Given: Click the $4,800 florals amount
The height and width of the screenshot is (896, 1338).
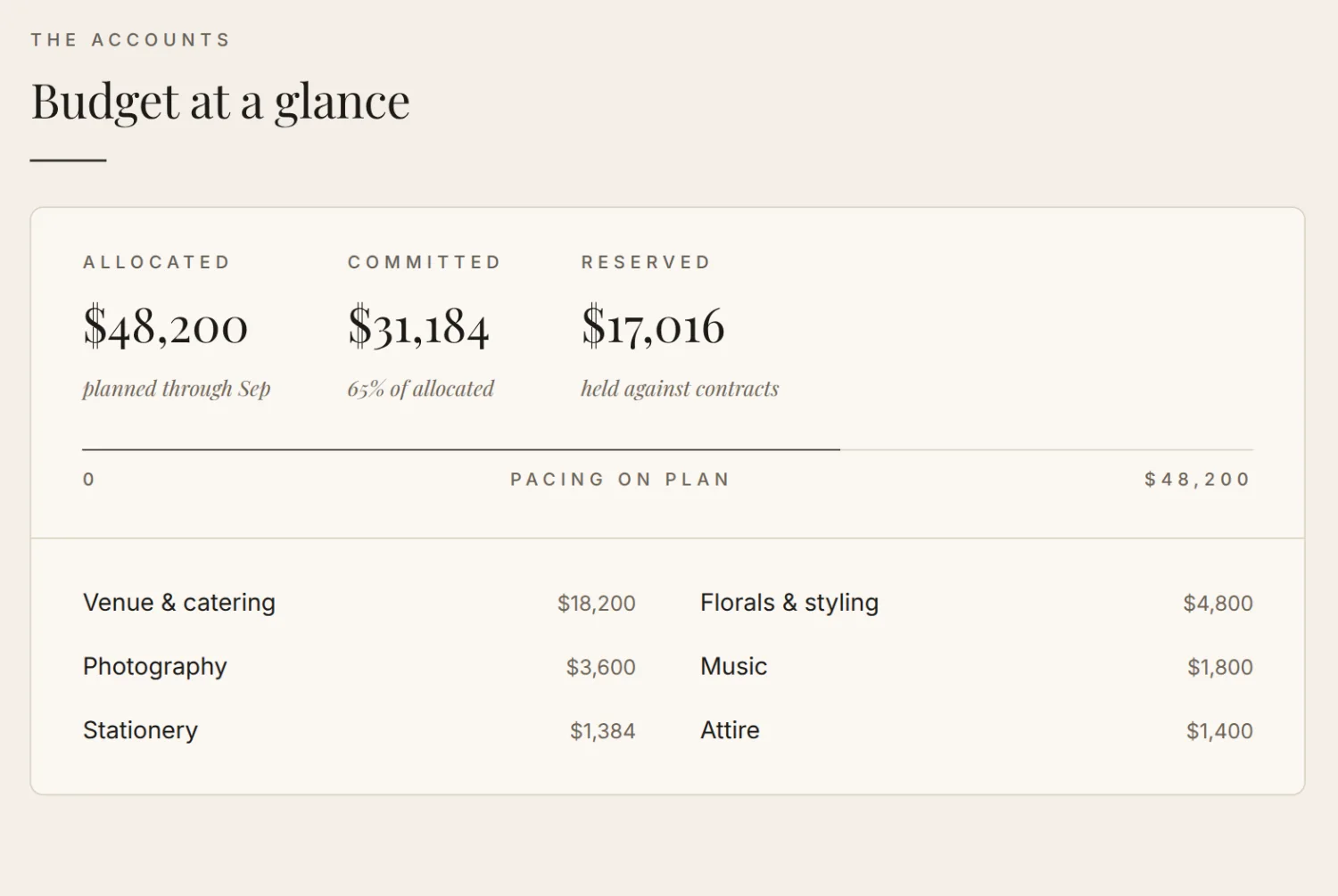Looking at the screenshot, I should point(1218,604).
